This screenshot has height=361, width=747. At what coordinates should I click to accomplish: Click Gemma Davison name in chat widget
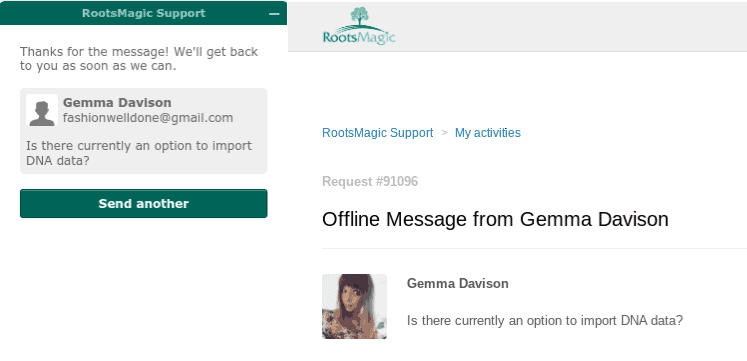(x=117, y=102)
